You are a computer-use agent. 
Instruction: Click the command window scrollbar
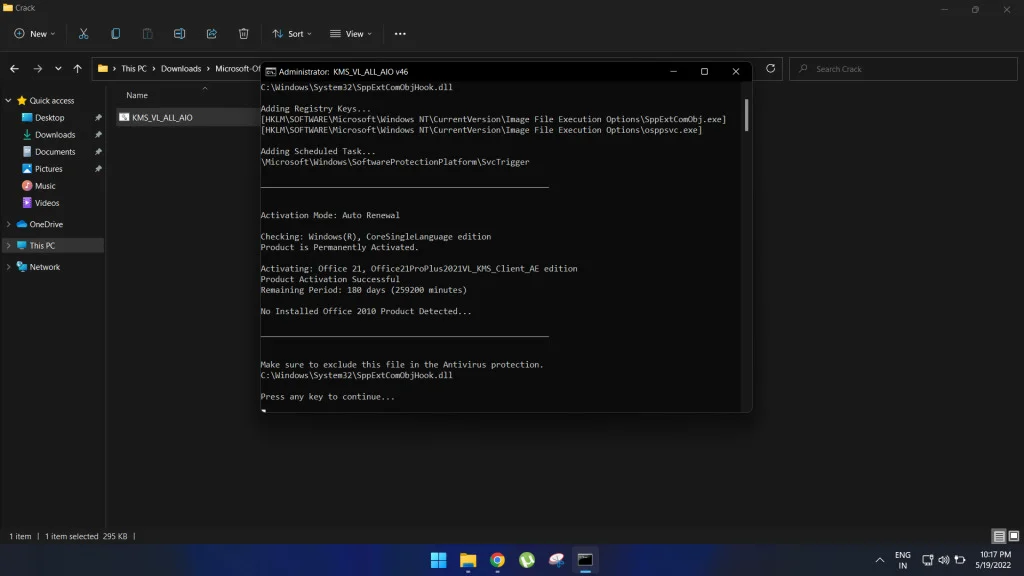pos(746,115)
